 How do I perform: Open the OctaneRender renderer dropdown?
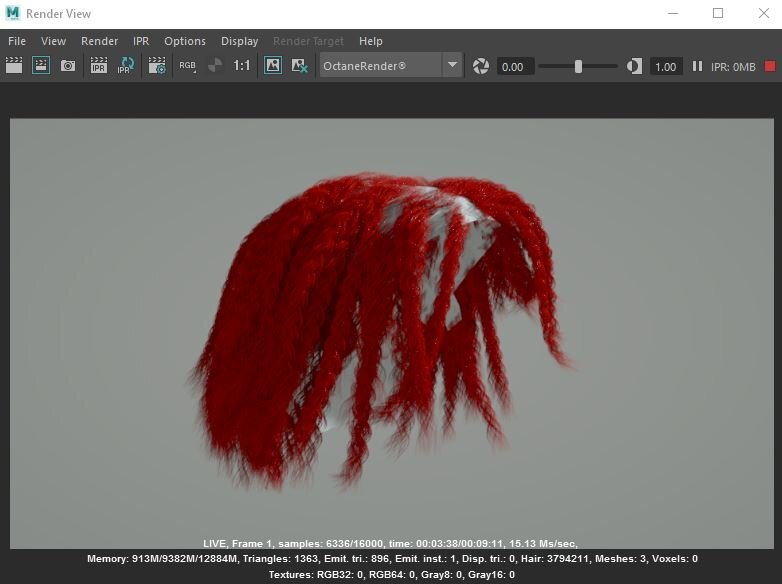pos(452,66)
